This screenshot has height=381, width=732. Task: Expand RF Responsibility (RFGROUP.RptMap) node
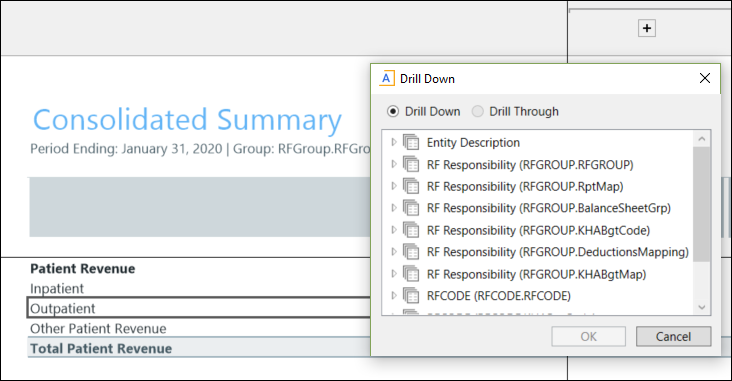pos(394,186)
